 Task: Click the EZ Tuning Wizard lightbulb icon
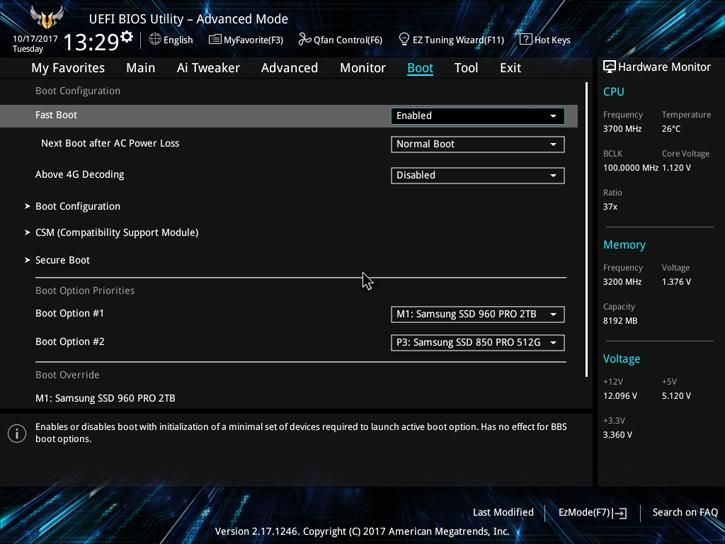pos(404,39)
